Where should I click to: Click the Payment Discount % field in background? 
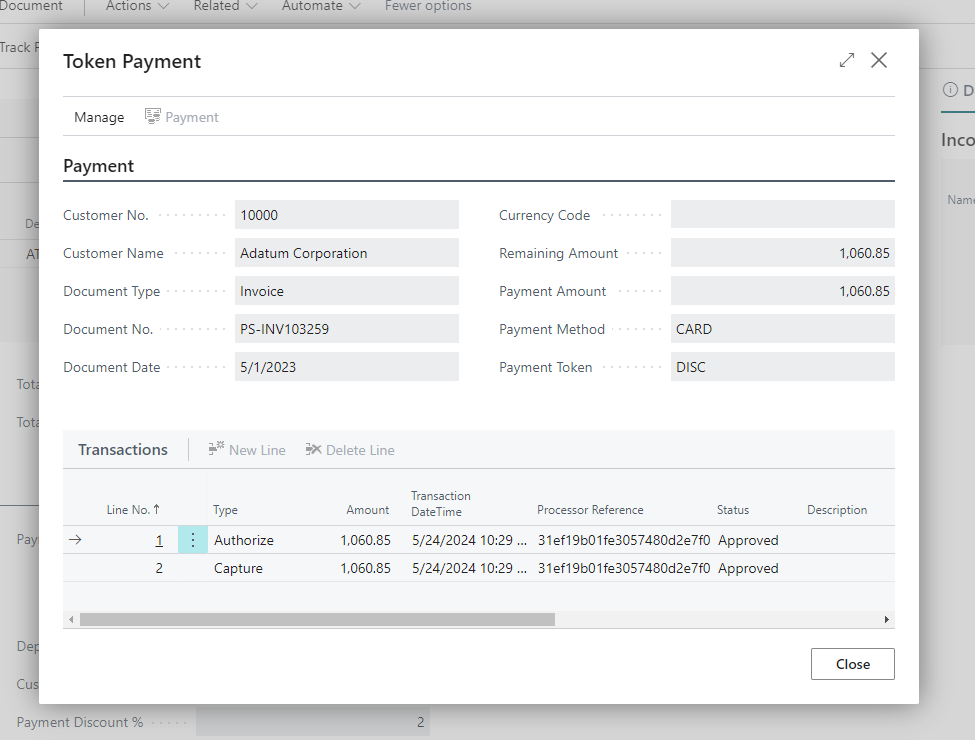coord(313,722)
